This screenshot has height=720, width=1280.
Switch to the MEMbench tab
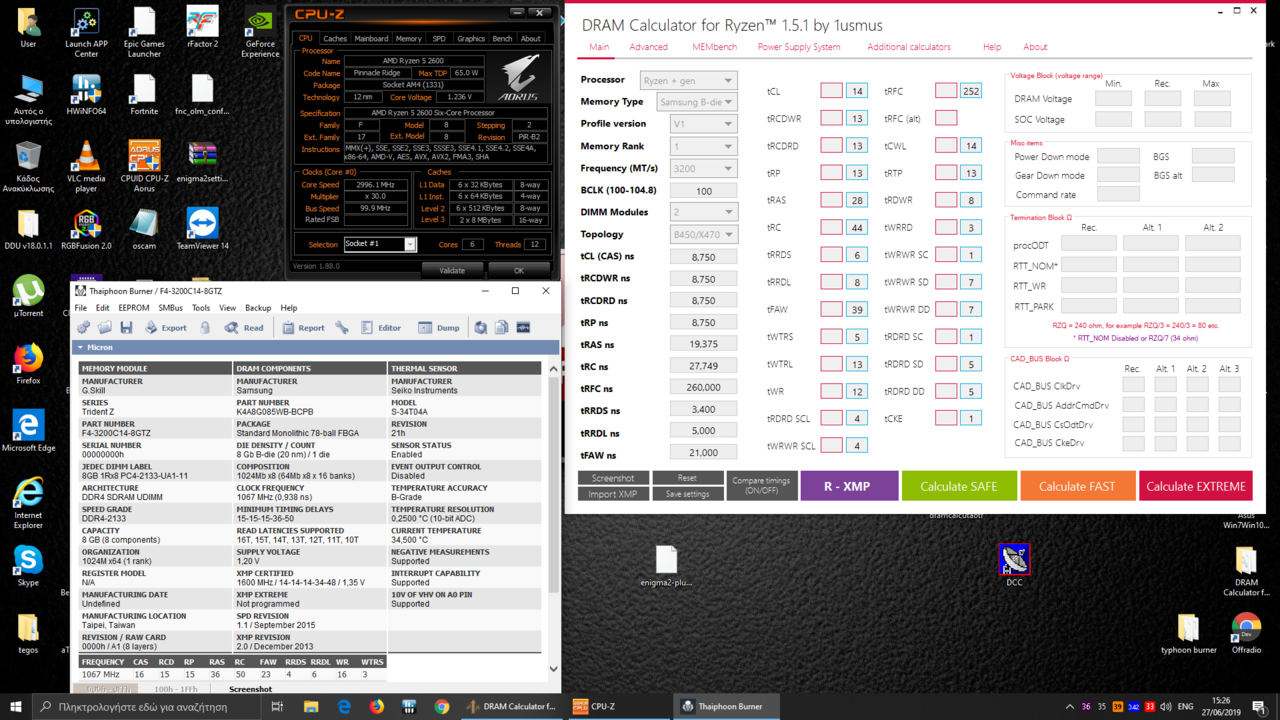714,47
